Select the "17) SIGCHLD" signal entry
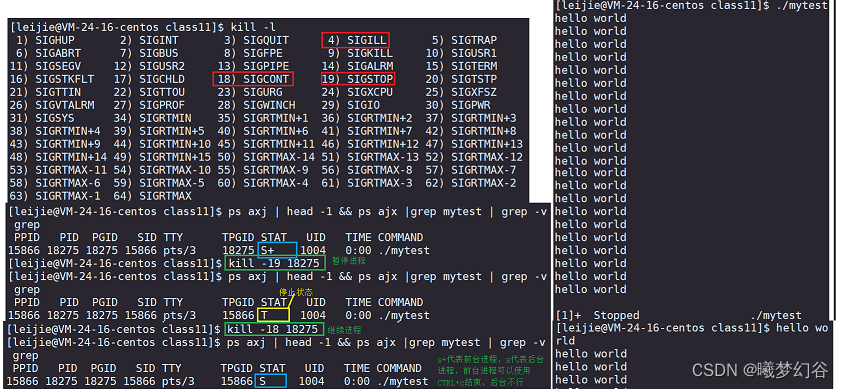 [x=149, y=79]
